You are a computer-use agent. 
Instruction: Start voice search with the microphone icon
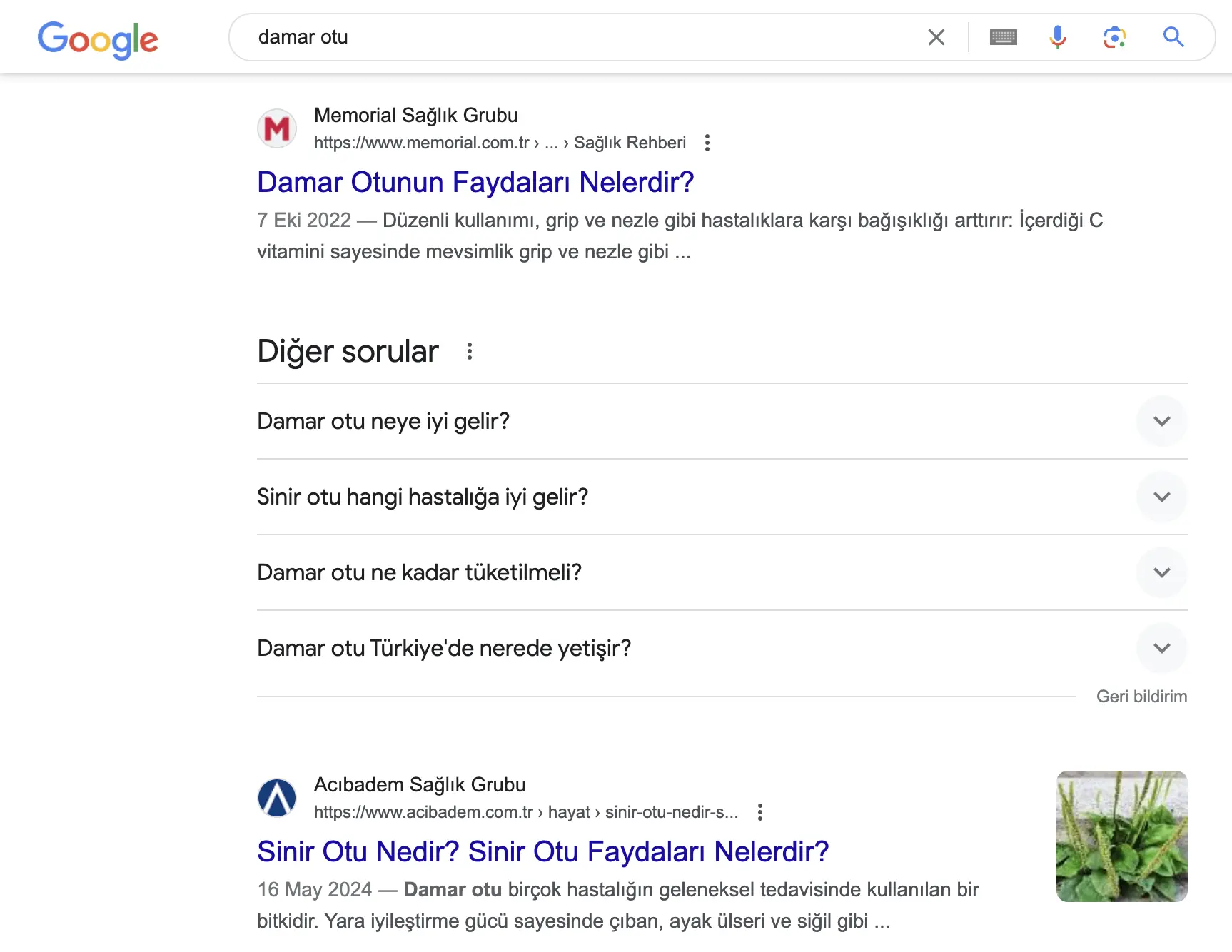[1058, 37]
